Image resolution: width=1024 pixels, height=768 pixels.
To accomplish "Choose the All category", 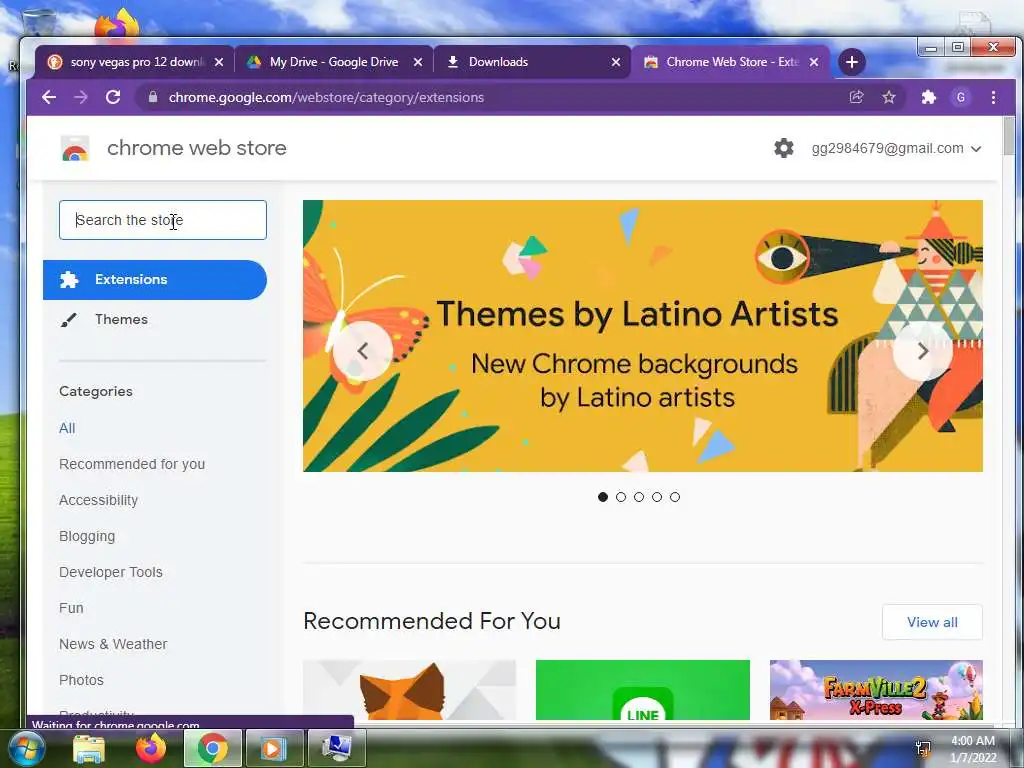I will 67,428.
